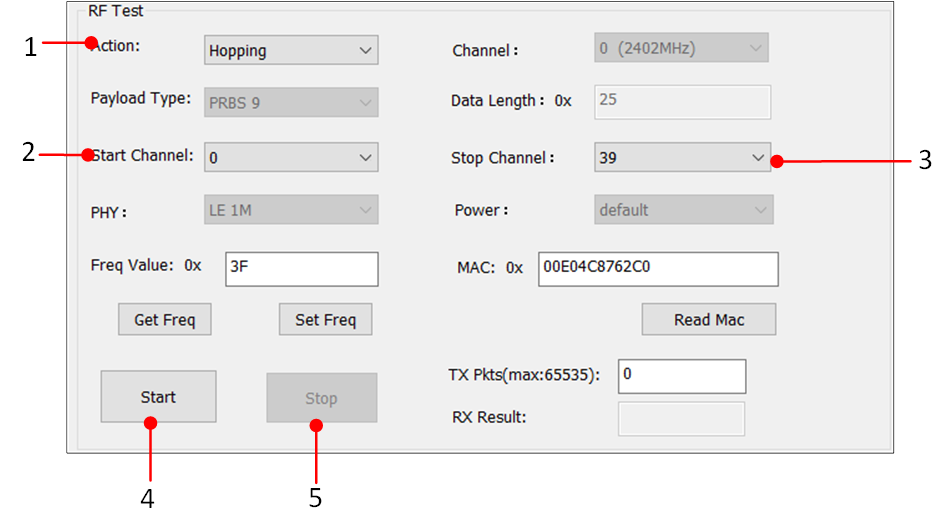This screenshot has width=949, height=532.
Task: Click the disabled Stop button
Action: point(321,398)
